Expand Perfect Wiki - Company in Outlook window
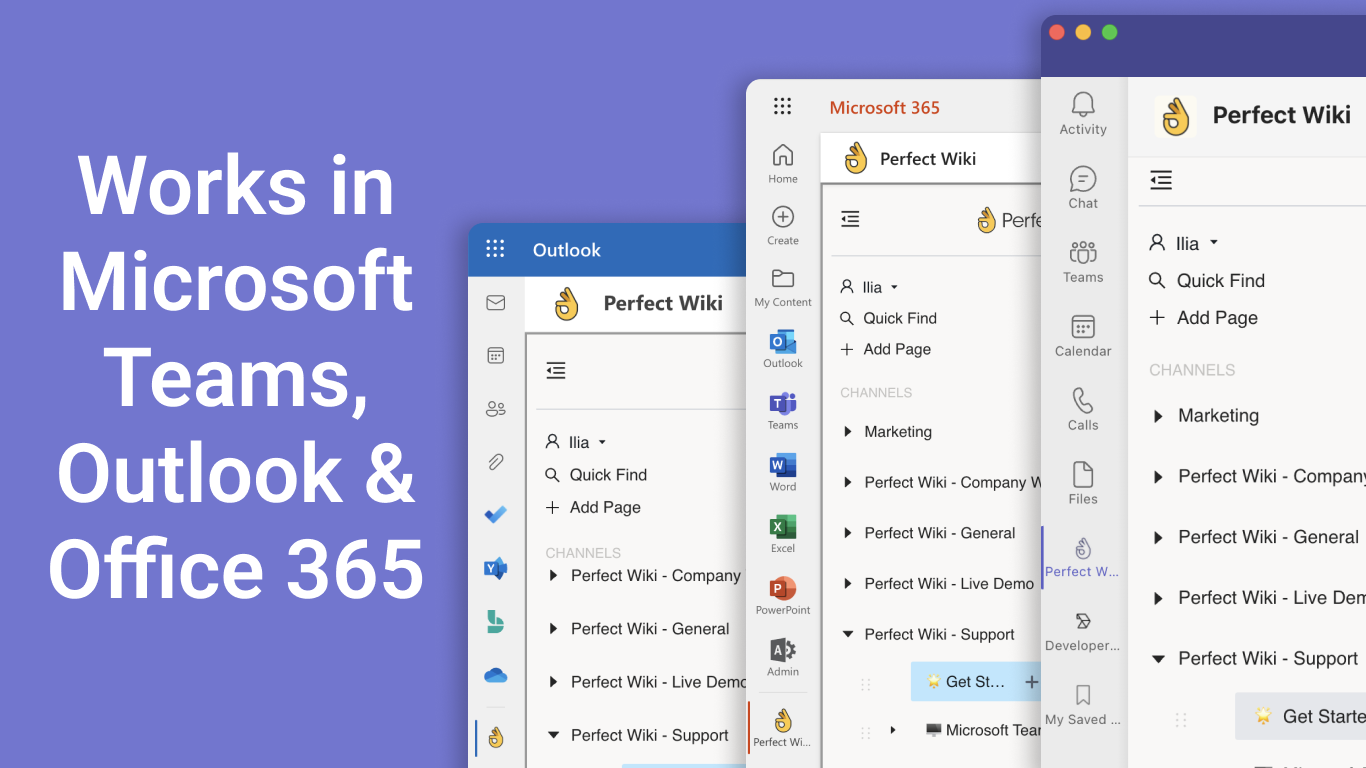This screenshot has width=1366, height=768. tap(553, 575)
